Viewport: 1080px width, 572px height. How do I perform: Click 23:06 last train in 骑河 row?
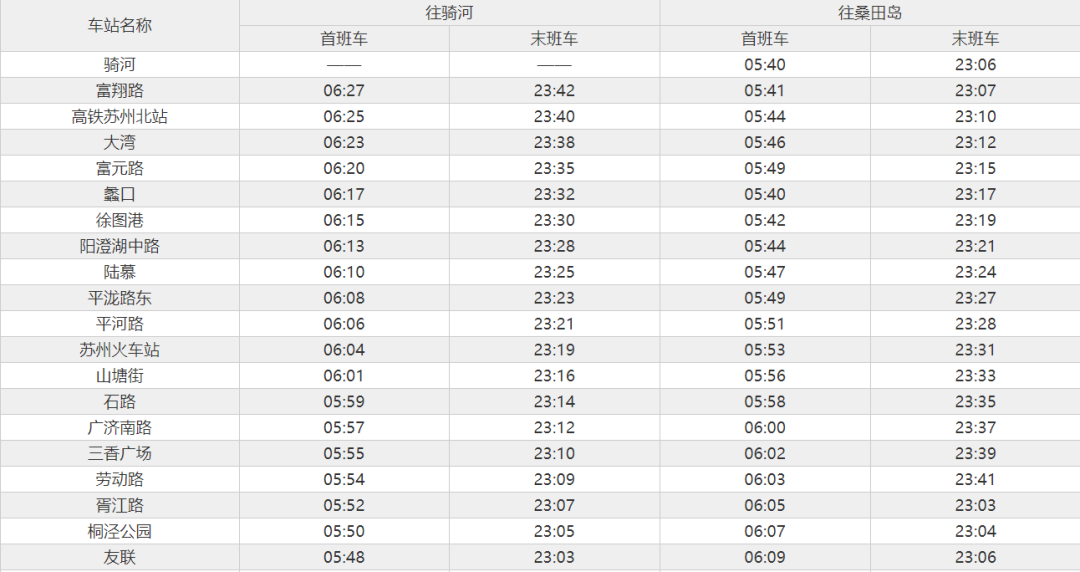coord(975,65)
